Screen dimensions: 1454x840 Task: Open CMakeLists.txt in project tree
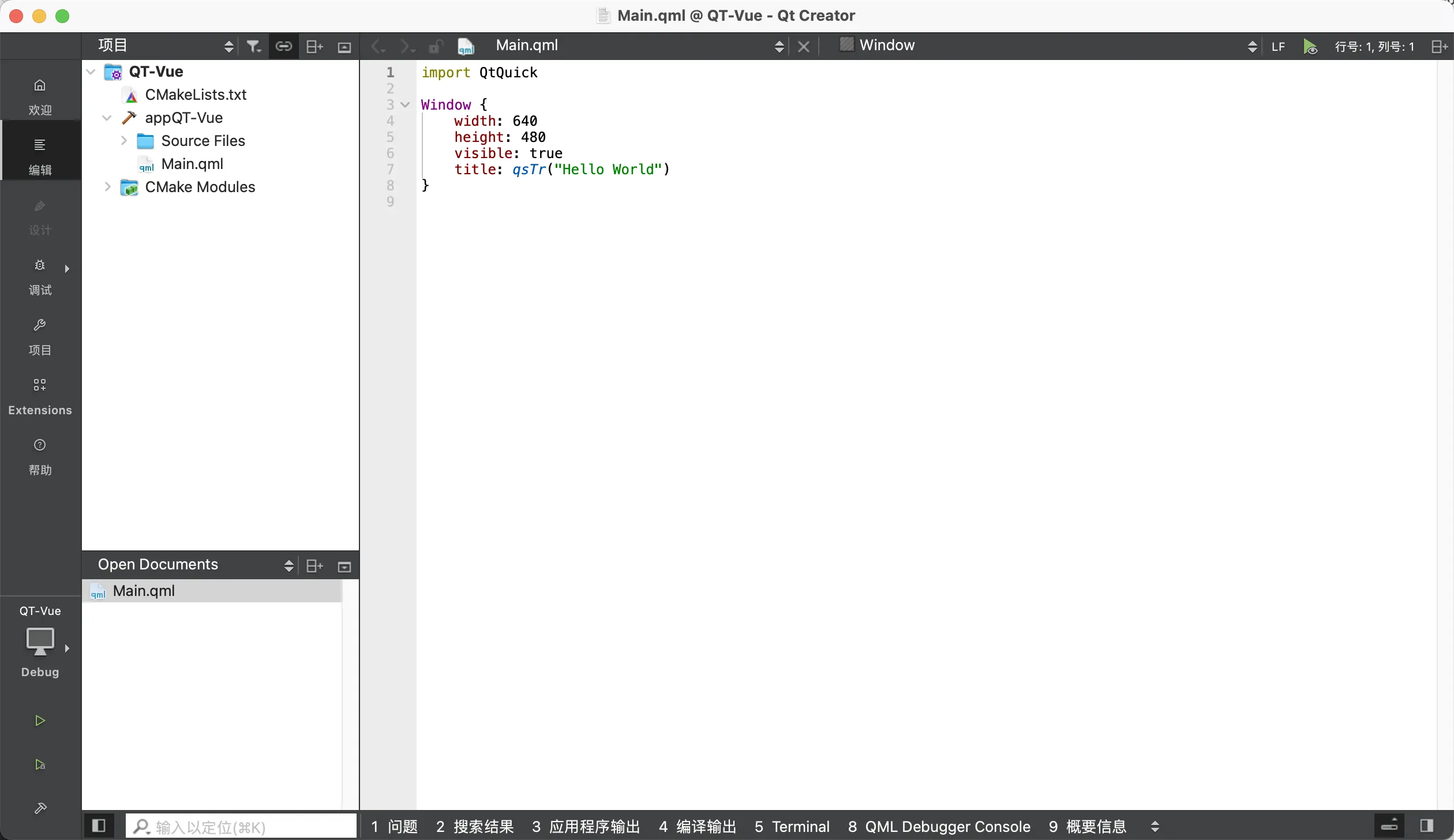[x=196, y=95]
